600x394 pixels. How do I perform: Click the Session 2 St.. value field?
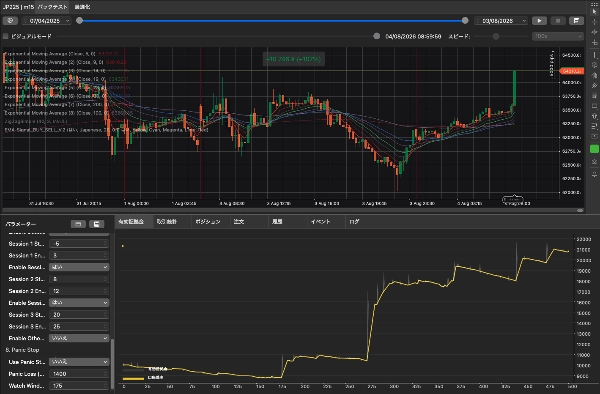click(79, 279)
